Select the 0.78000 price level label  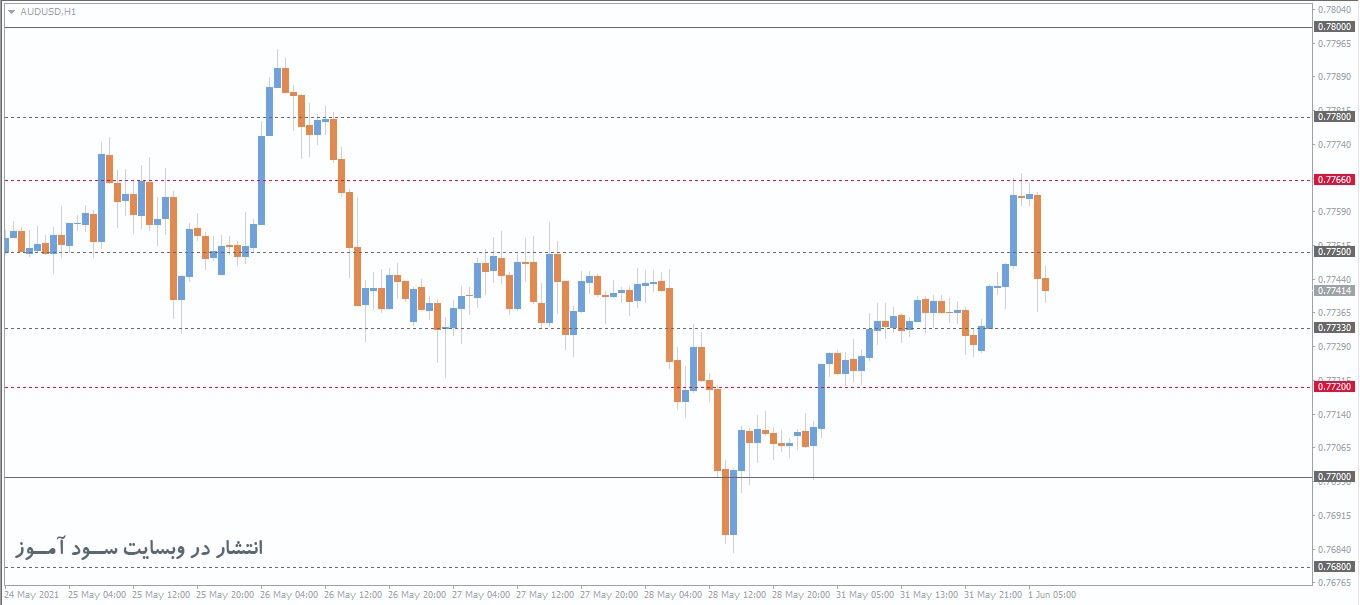point(1335,27)
